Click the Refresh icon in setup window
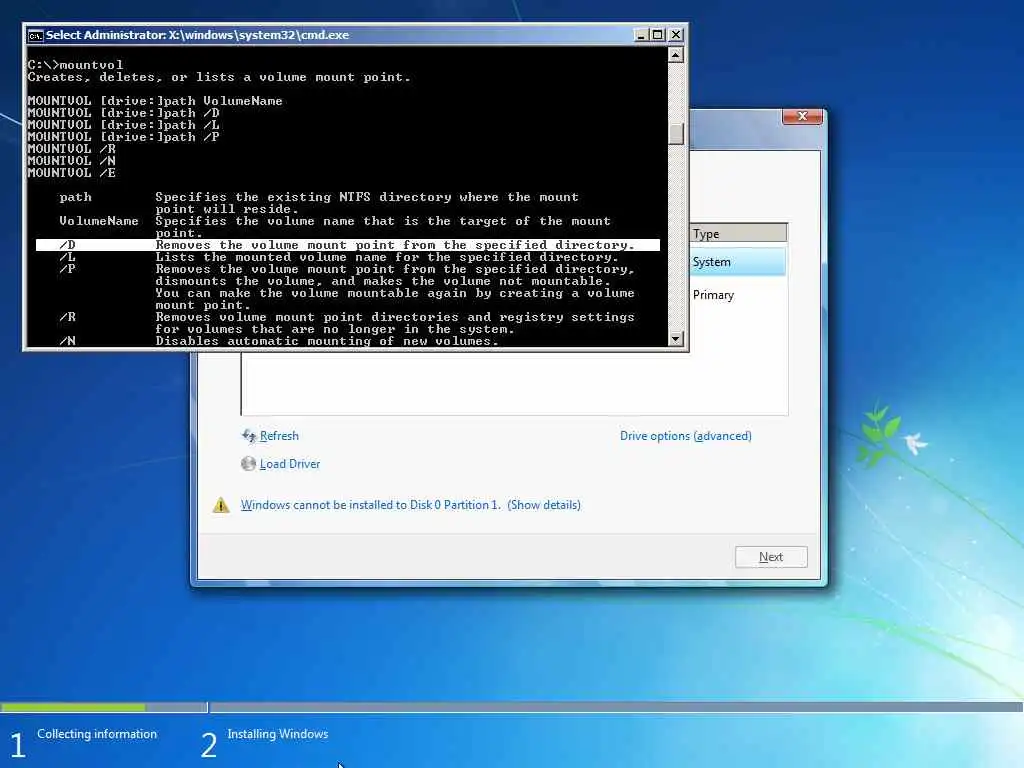The width and height of the screenshot is (1024, 768). tap(249, 436)
